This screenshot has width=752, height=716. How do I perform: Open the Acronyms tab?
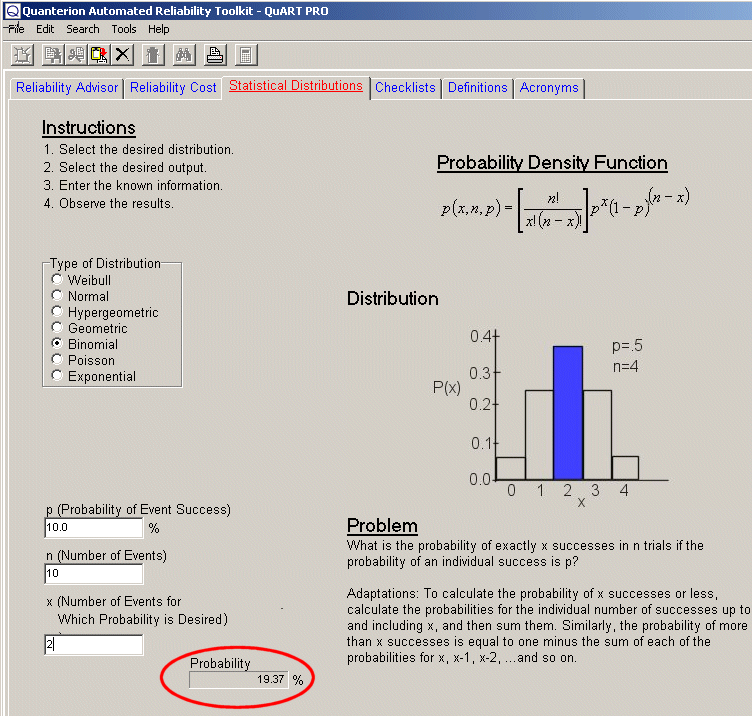[x=549, y=88]
